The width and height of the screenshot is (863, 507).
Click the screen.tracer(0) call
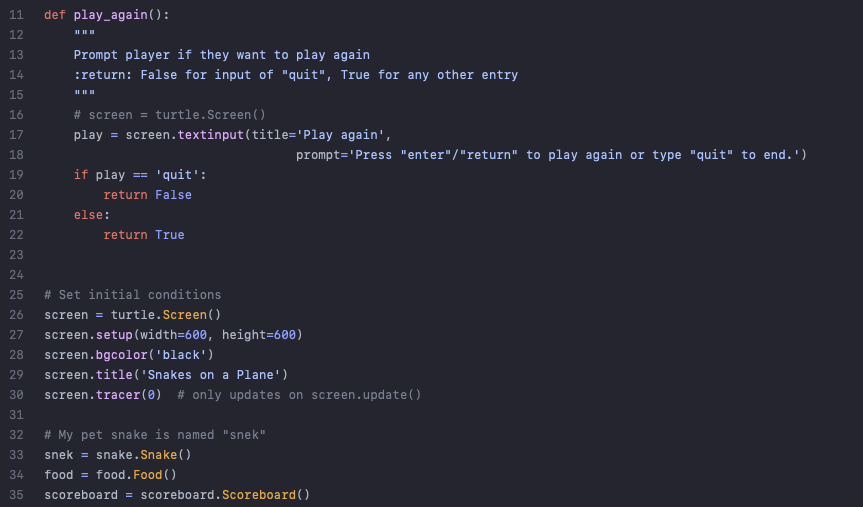(103, 395)
